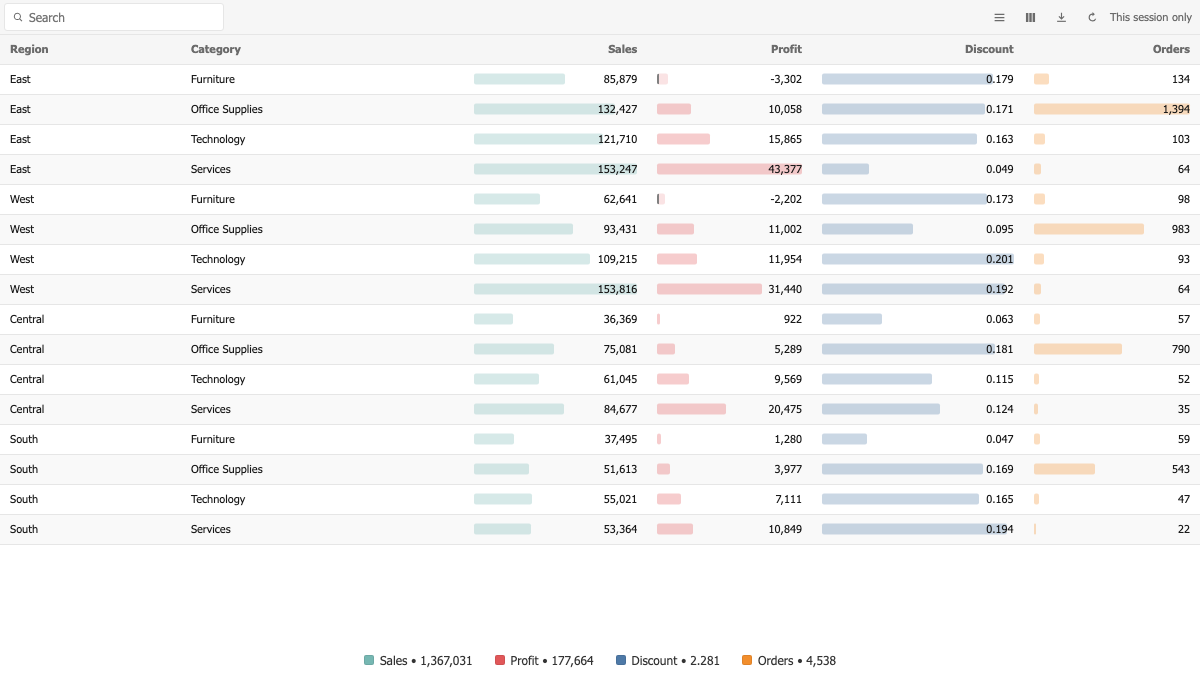Click the Orders legend orange swatch
Image resolution: width=1200 pixels, height=680 pixels.
[x=747, y=660]
